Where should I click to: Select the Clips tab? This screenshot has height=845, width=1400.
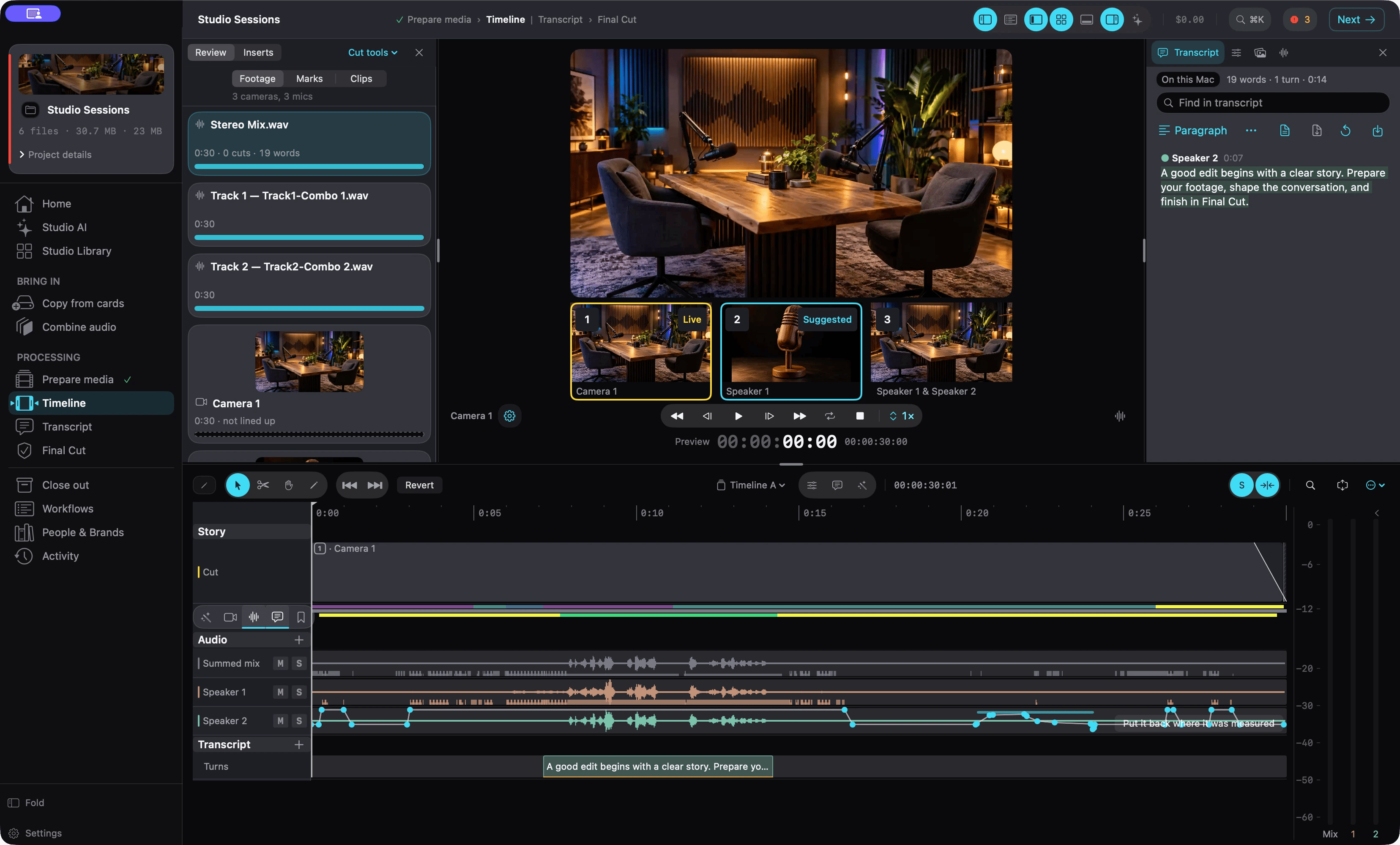361,78
